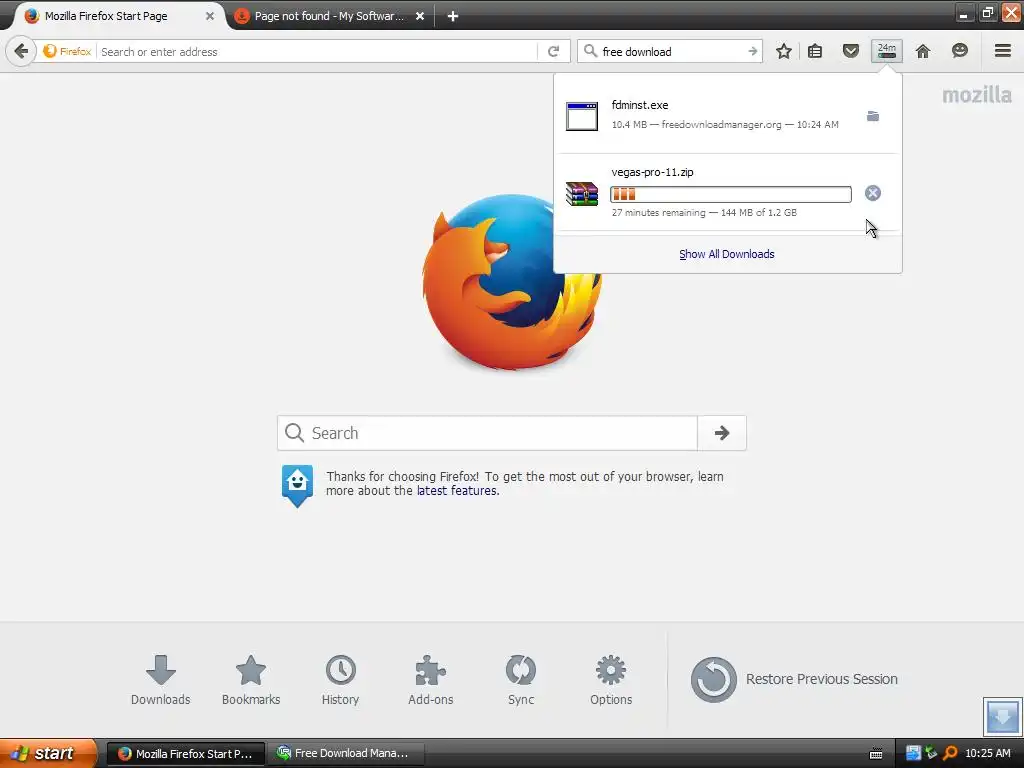Click the vegas-pro-11.zip file name
The height and width of the screenshot is (768, 1024).
click(x=652, y=172)
